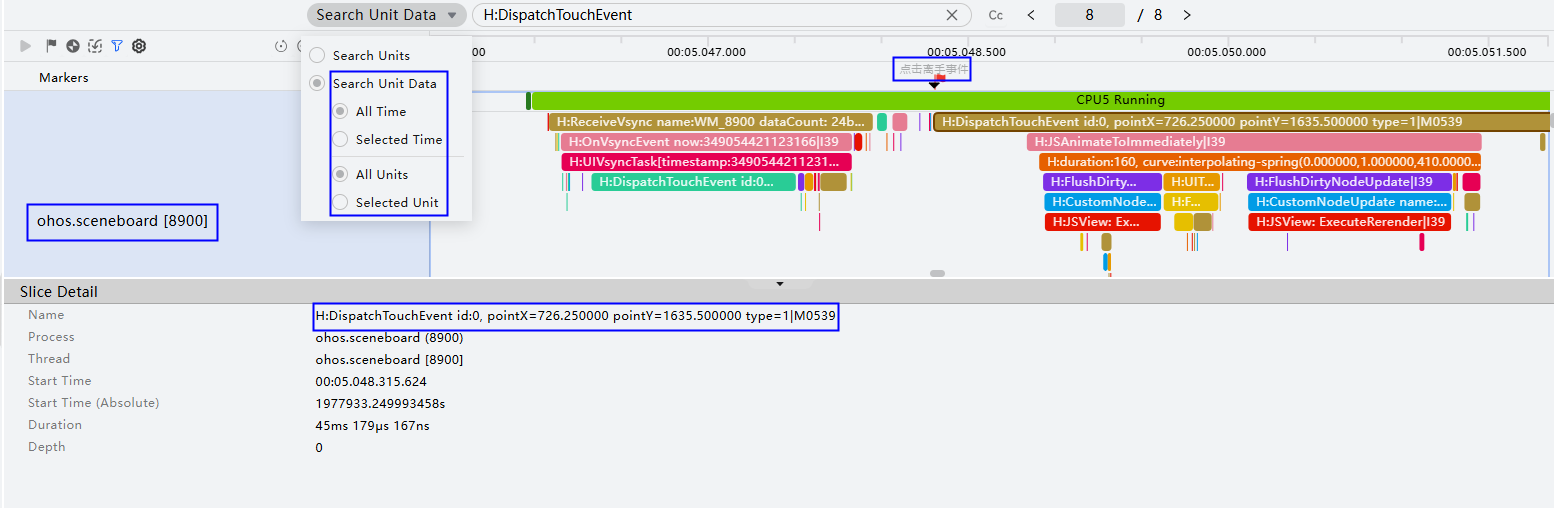This screenshot has height=508, width=1554.
Task: Click the circular timer icon left of dropdown
Action: [281, 46]
